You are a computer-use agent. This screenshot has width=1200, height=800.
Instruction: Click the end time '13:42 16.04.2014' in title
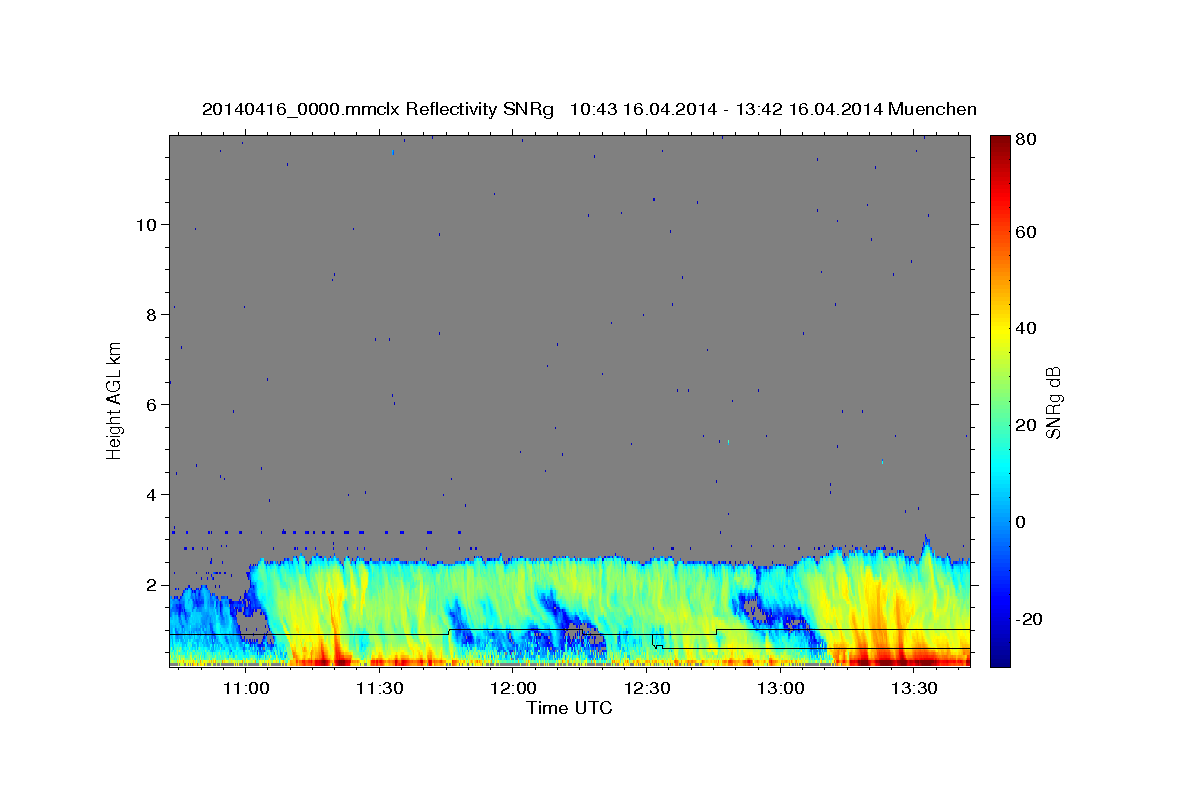(807, 109)
